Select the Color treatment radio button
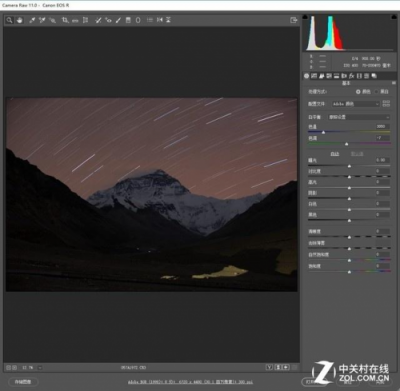Viewport: 400px width, 391px height. (x=358, y=91)
